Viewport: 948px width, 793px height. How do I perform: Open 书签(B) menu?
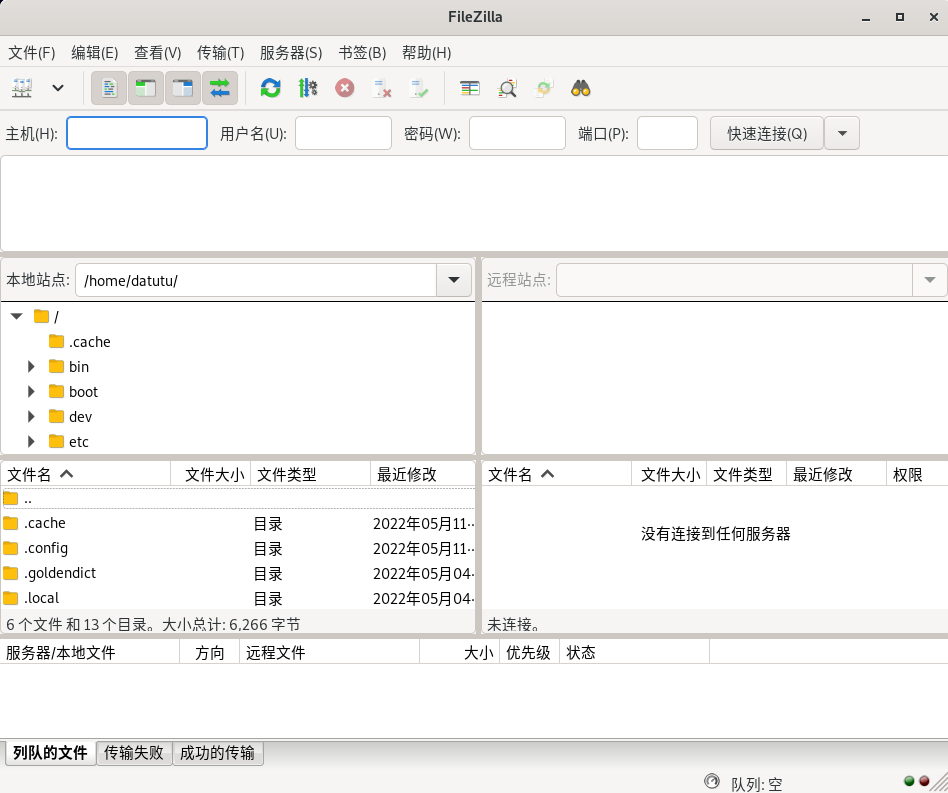[x=362, y=53]
